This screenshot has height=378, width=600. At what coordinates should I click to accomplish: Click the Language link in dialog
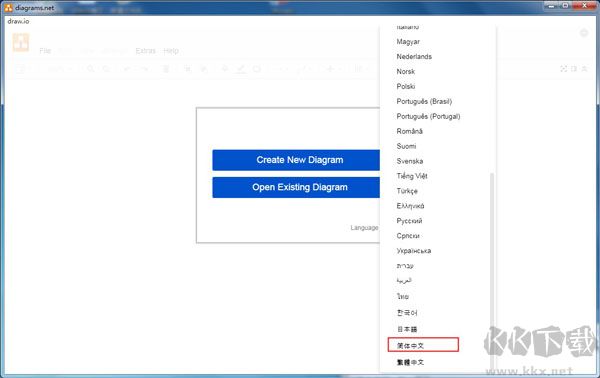[x=364, y=228]
